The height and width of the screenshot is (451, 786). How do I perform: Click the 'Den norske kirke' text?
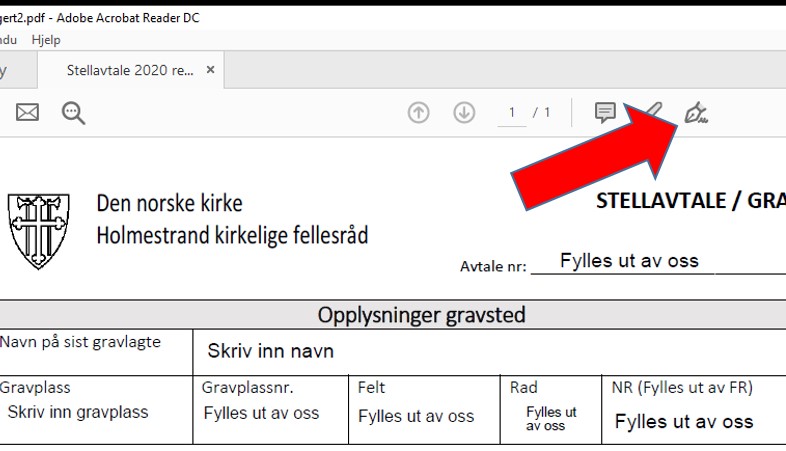[169, 203]
